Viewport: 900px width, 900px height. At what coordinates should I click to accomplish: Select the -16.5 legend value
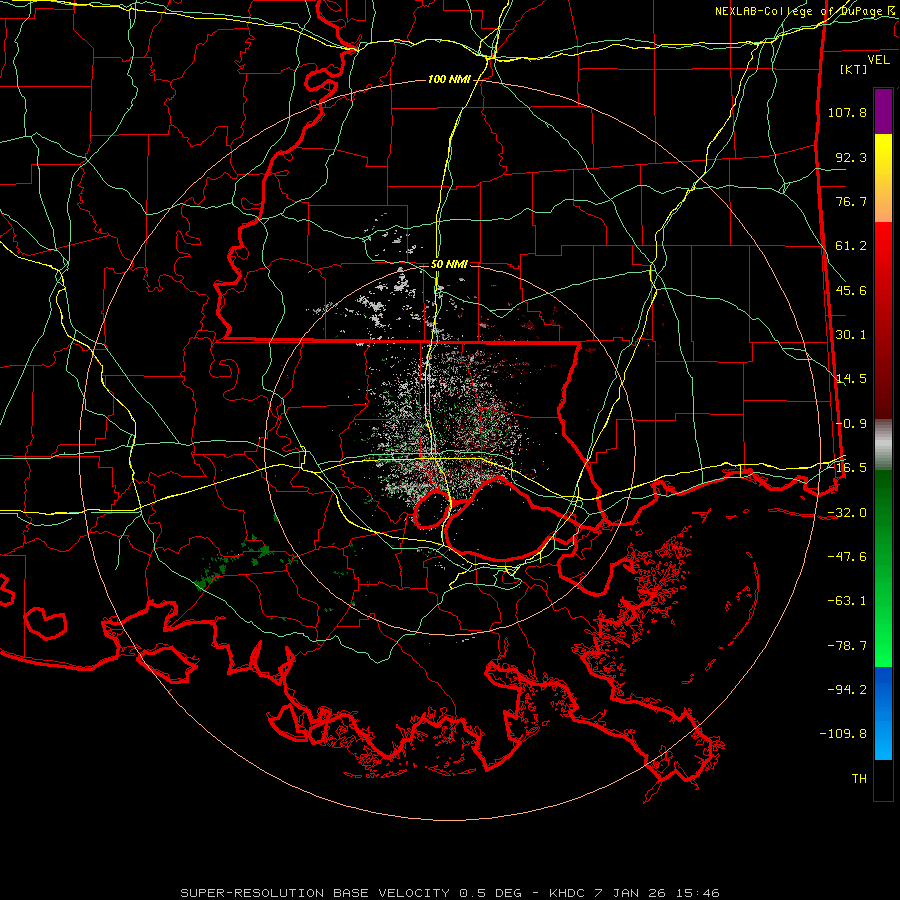tap(847, 468)
